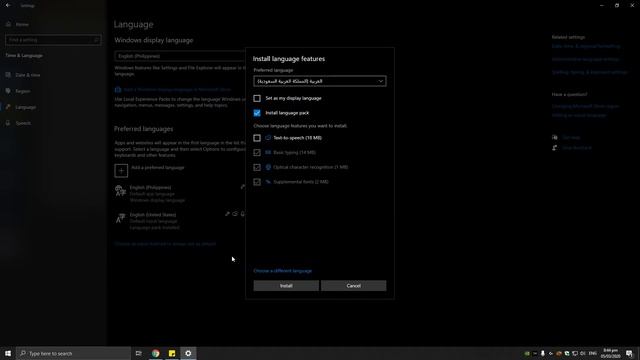Click the English (Philippines) language icon
The image size is (640, 360).
point(120,191)
